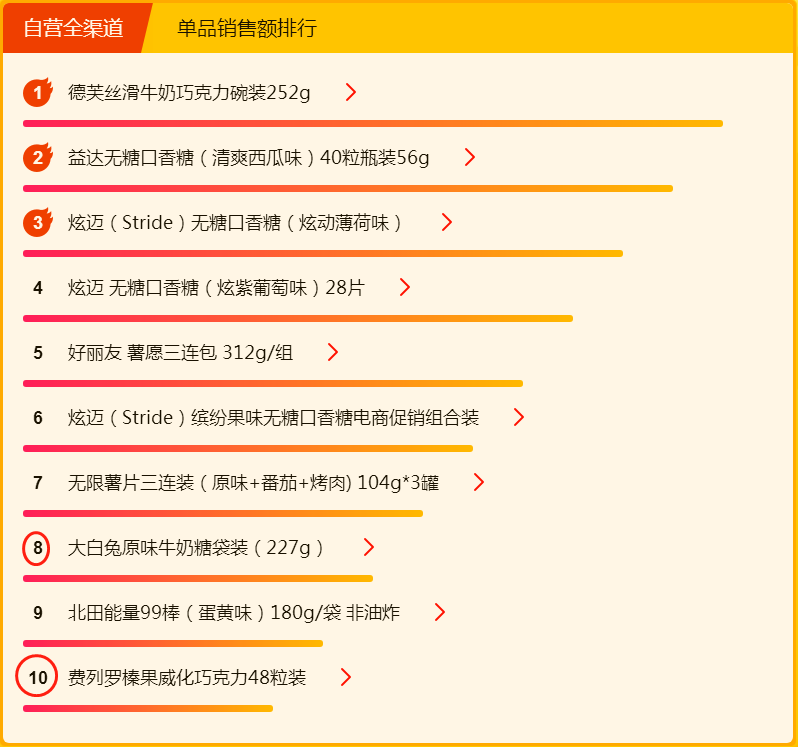798x747 pixels.
Task: Click chevron after 炫迈 Stride 炫动薄荷味
Action: 446,223
